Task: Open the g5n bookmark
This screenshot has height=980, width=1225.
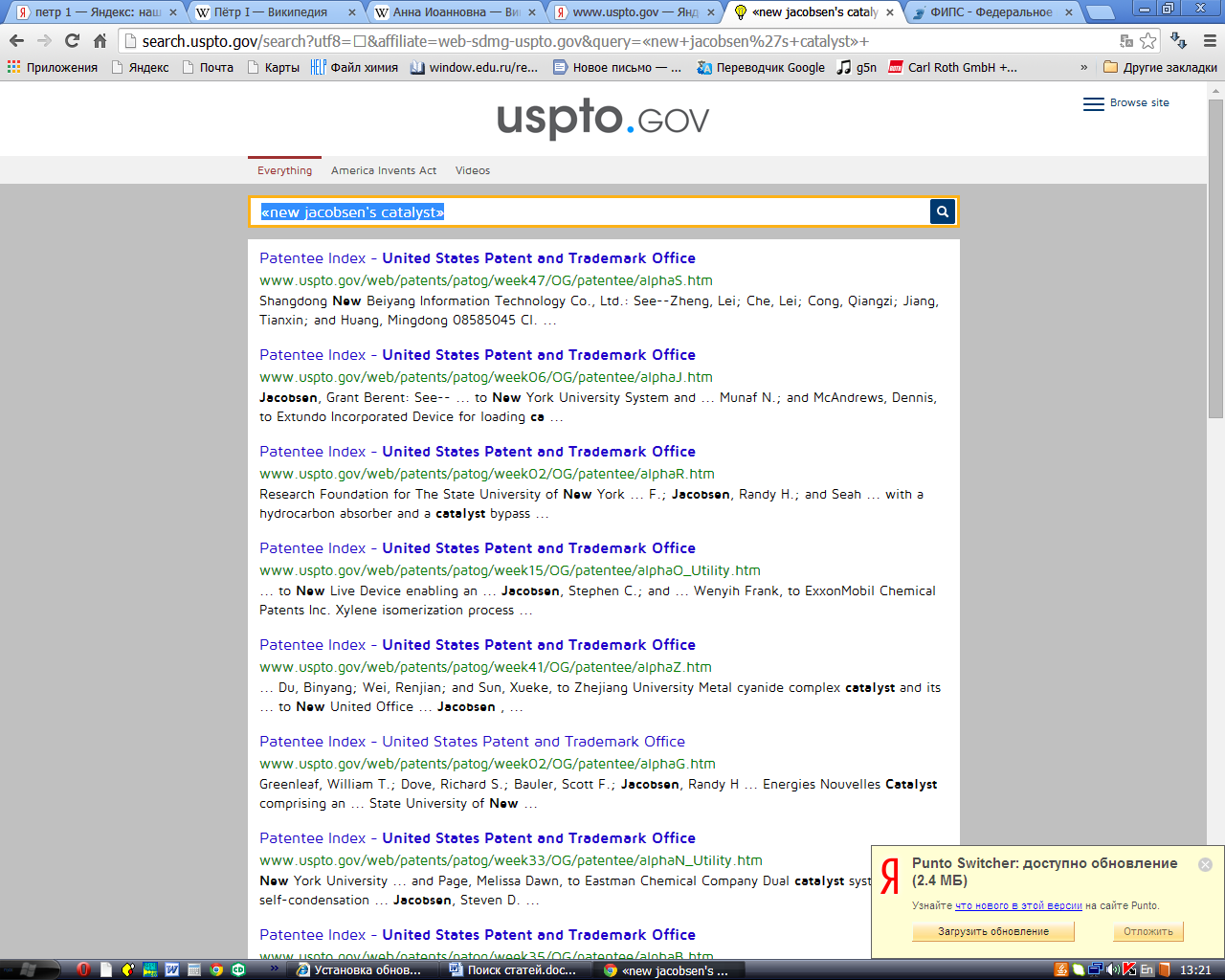Action: (x=857, y=67)
